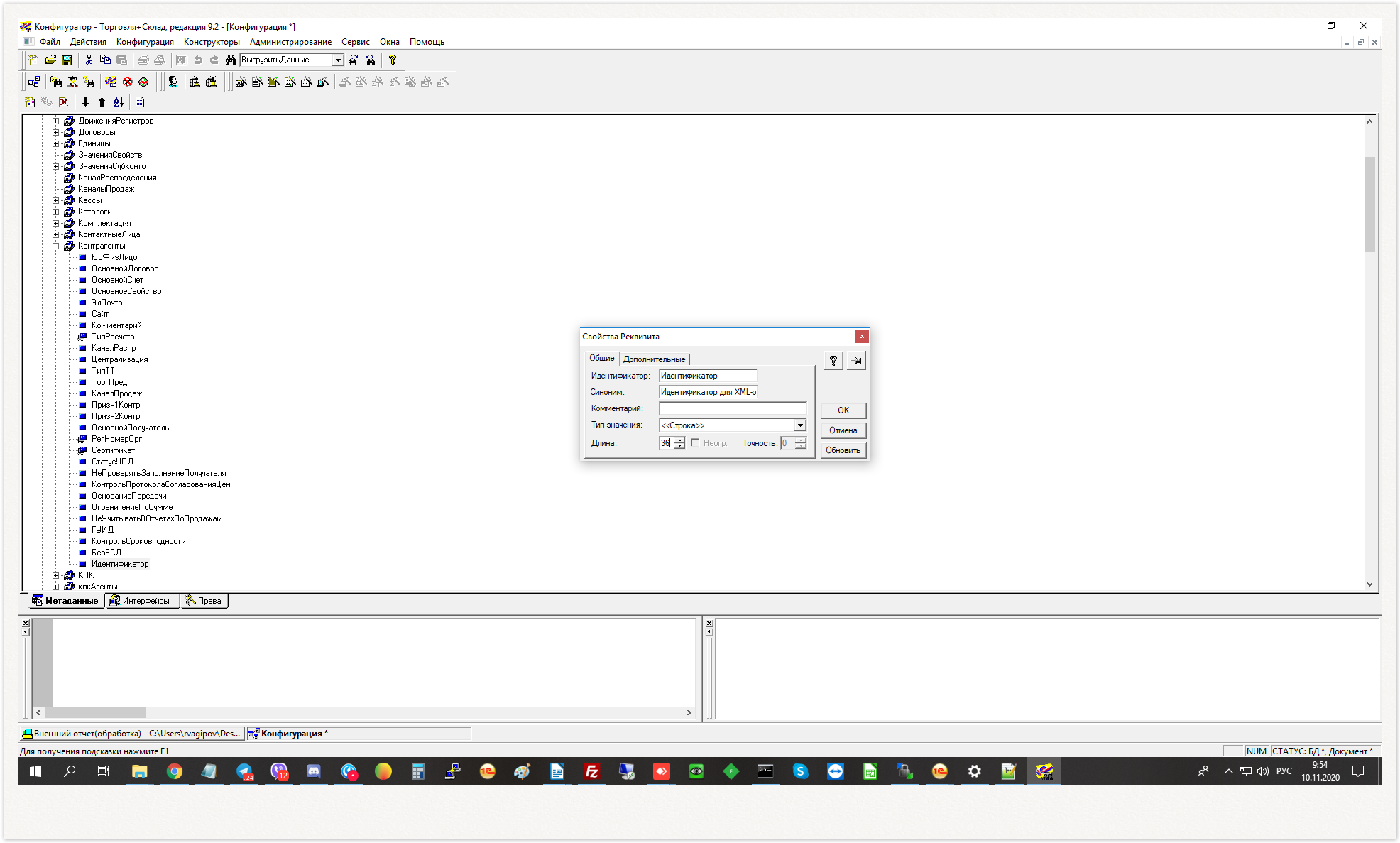Collapse the Контрагенты tree node

[x=55, y=246]
